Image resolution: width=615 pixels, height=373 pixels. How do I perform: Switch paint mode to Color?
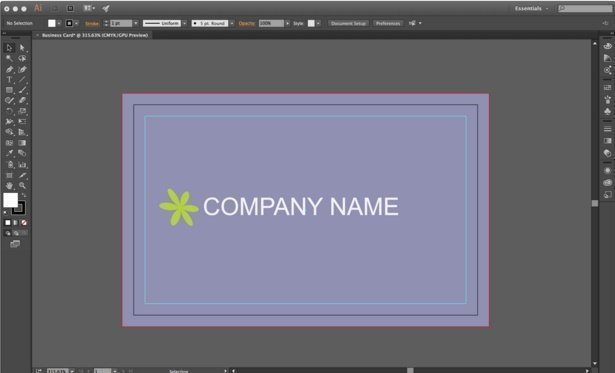(x=7, y=223)
